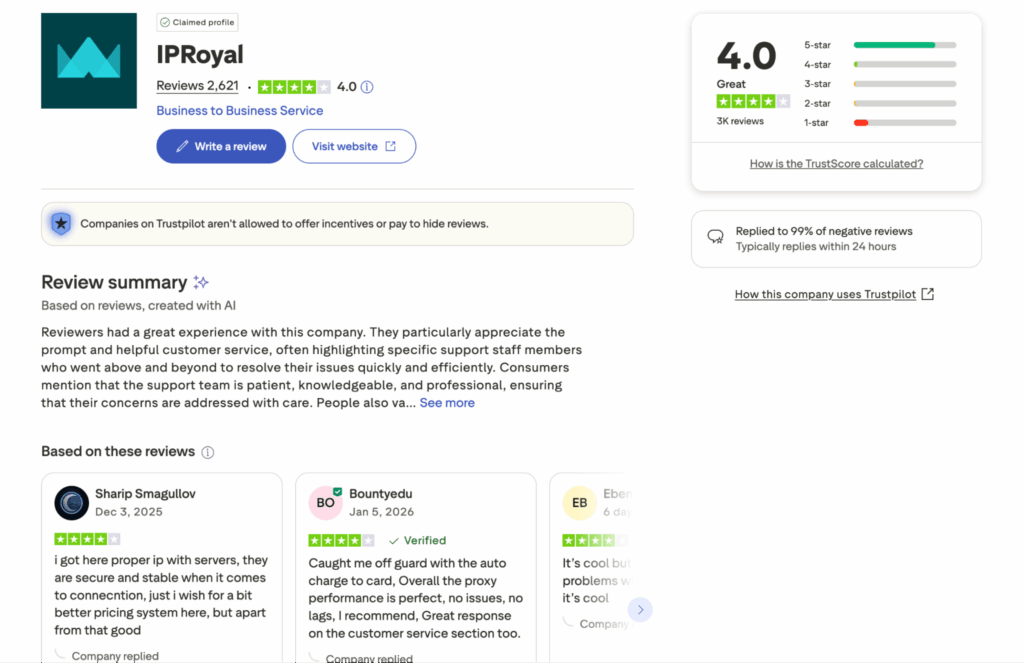Click the info icon next to the 4.0 rating
Image resolution: width=1024 pixels, height=663 pixels.
click(366, 87)
